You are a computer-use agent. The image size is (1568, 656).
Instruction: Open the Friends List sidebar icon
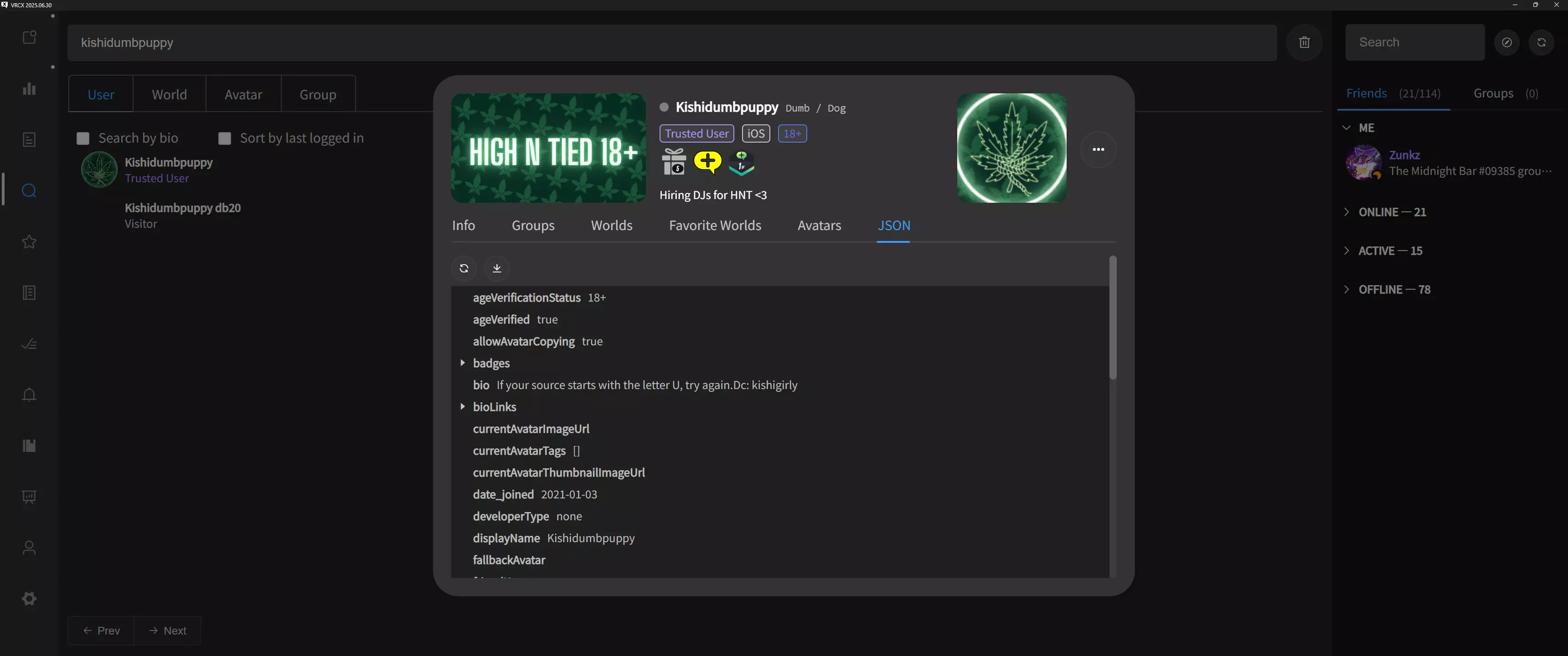coord(29,446)
